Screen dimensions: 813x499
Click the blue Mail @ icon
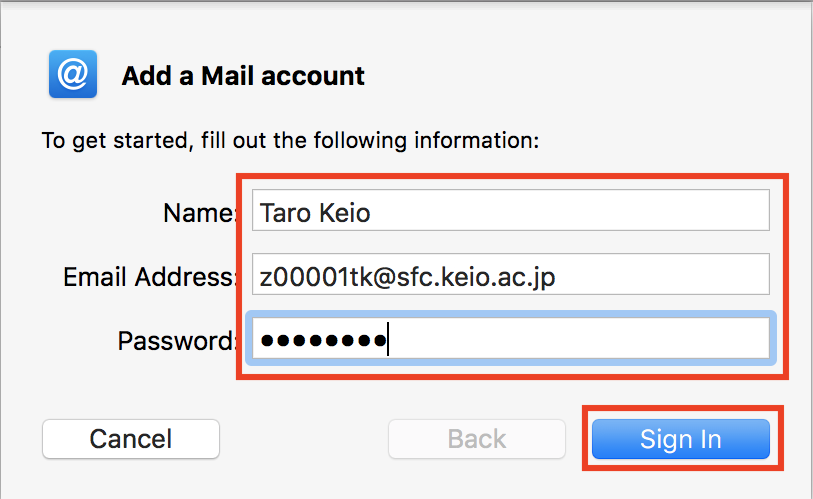72,75
